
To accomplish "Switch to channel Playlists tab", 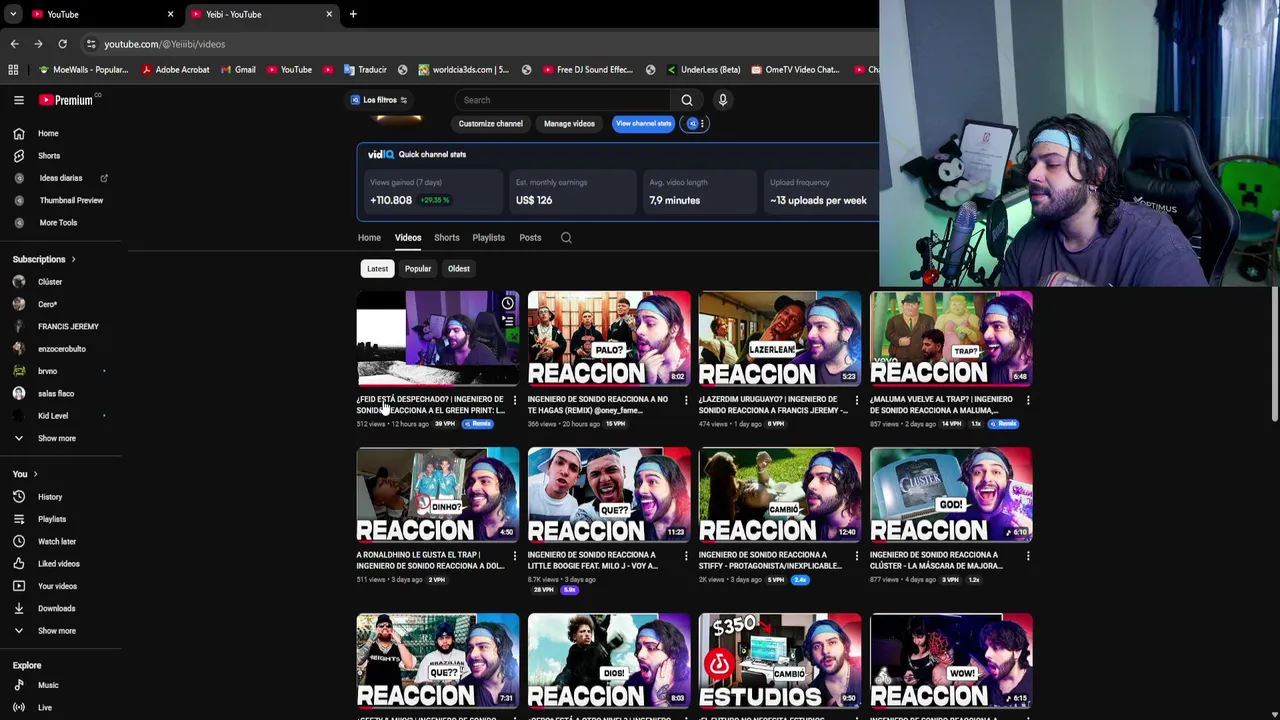I will (x=489, y=238).
